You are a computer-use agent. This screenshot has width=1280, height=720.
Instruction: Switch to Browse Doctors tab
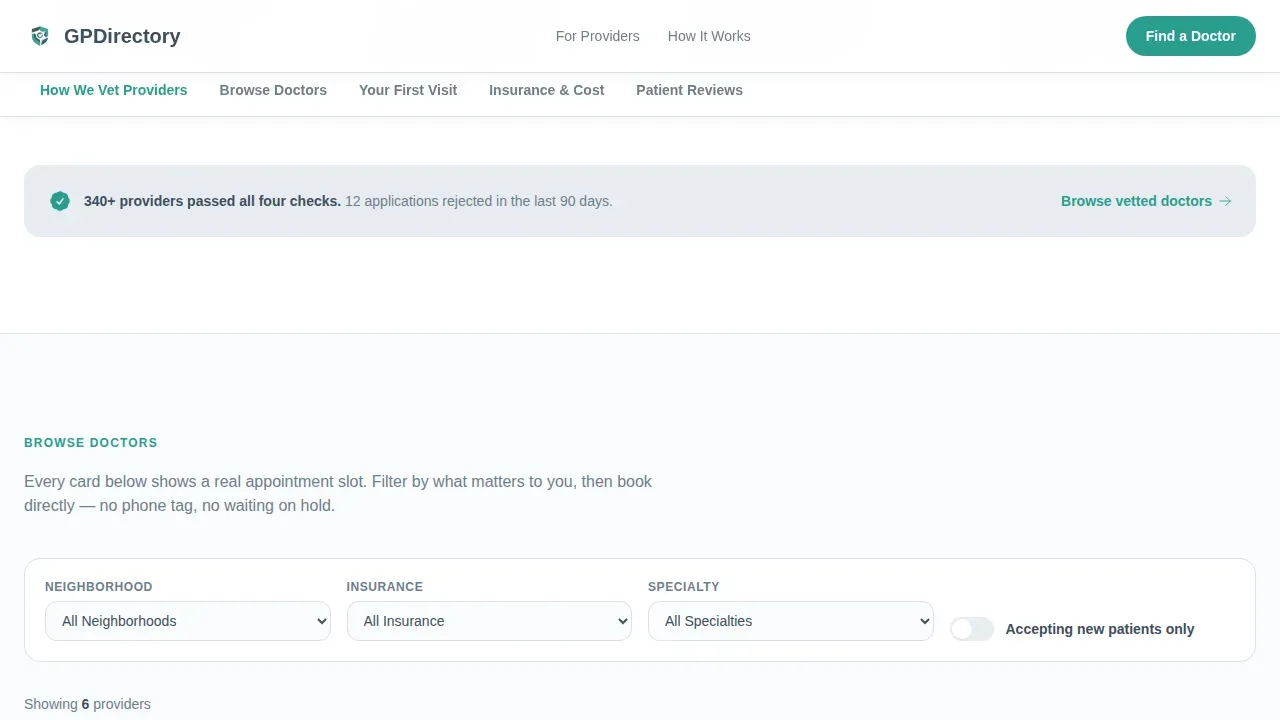click(273, 90)
